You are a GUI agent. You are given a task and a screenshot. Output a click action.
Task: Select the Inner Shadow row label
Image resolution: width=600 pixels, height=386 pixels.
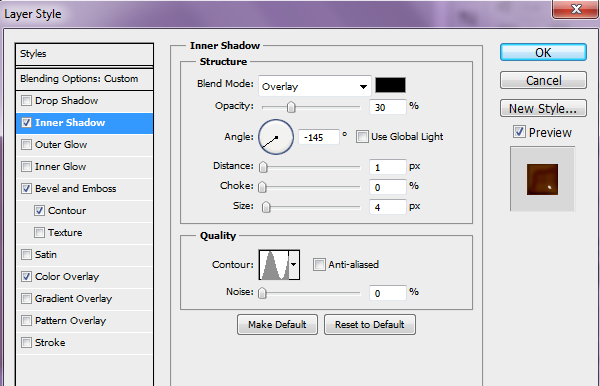click(70, 123)
